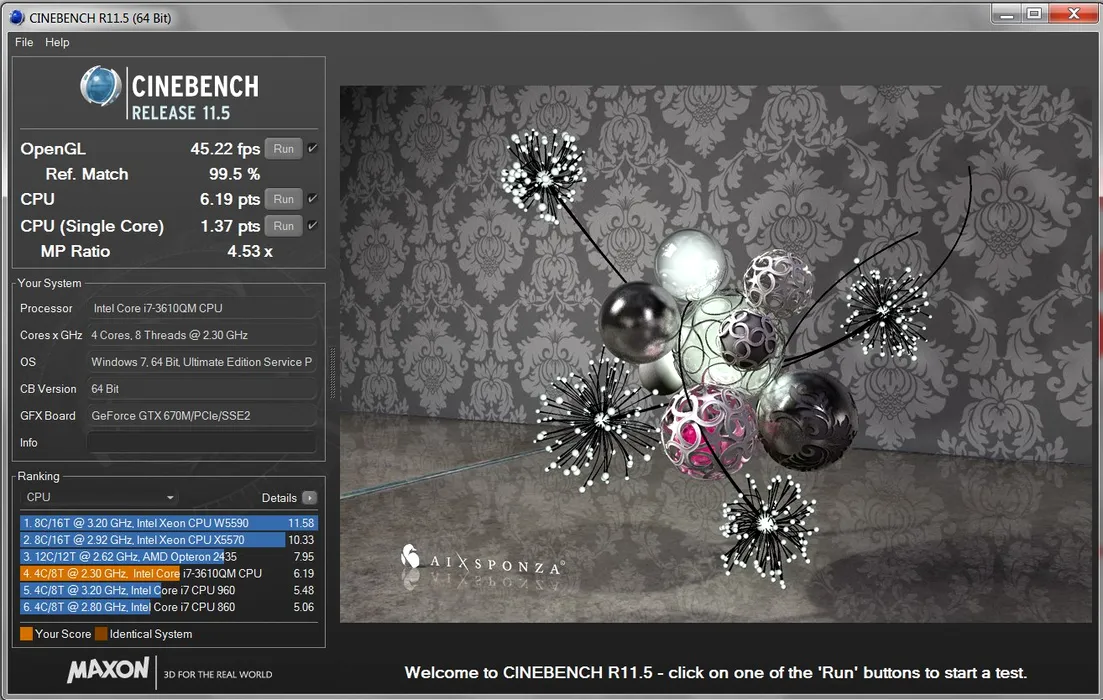Click the MP Ratio value 4.53 x
Screen dimensions: 1103x700
tap(250, 251)
